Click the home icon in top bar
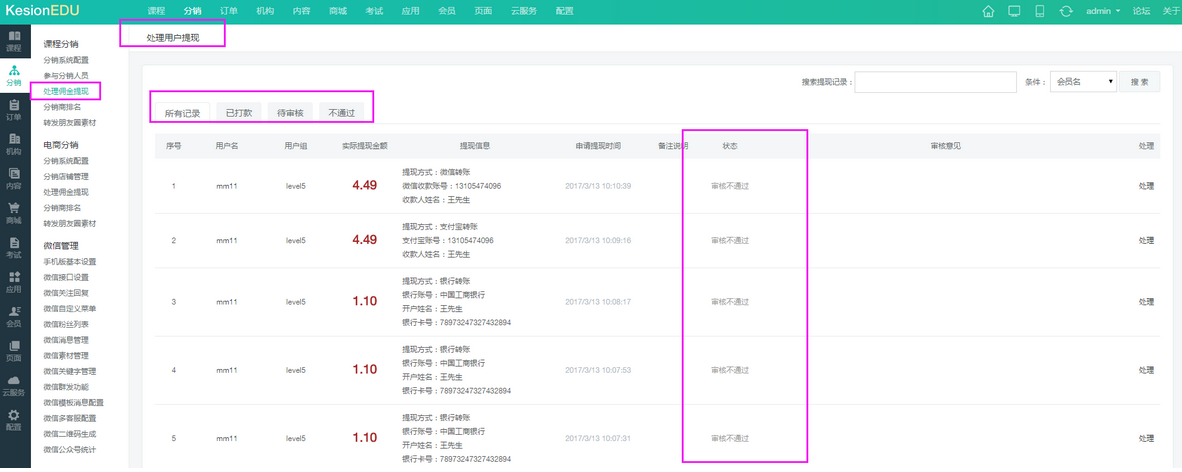 pyautogui.click(x=988, y=11)
